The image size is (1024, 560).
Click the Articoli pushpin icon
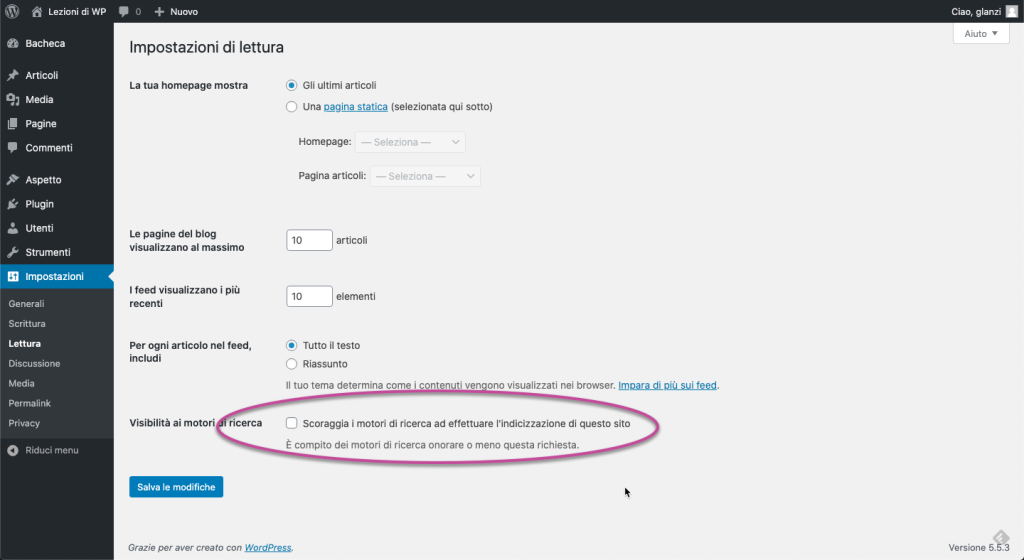pyautogui.click(x=12, y=75)
